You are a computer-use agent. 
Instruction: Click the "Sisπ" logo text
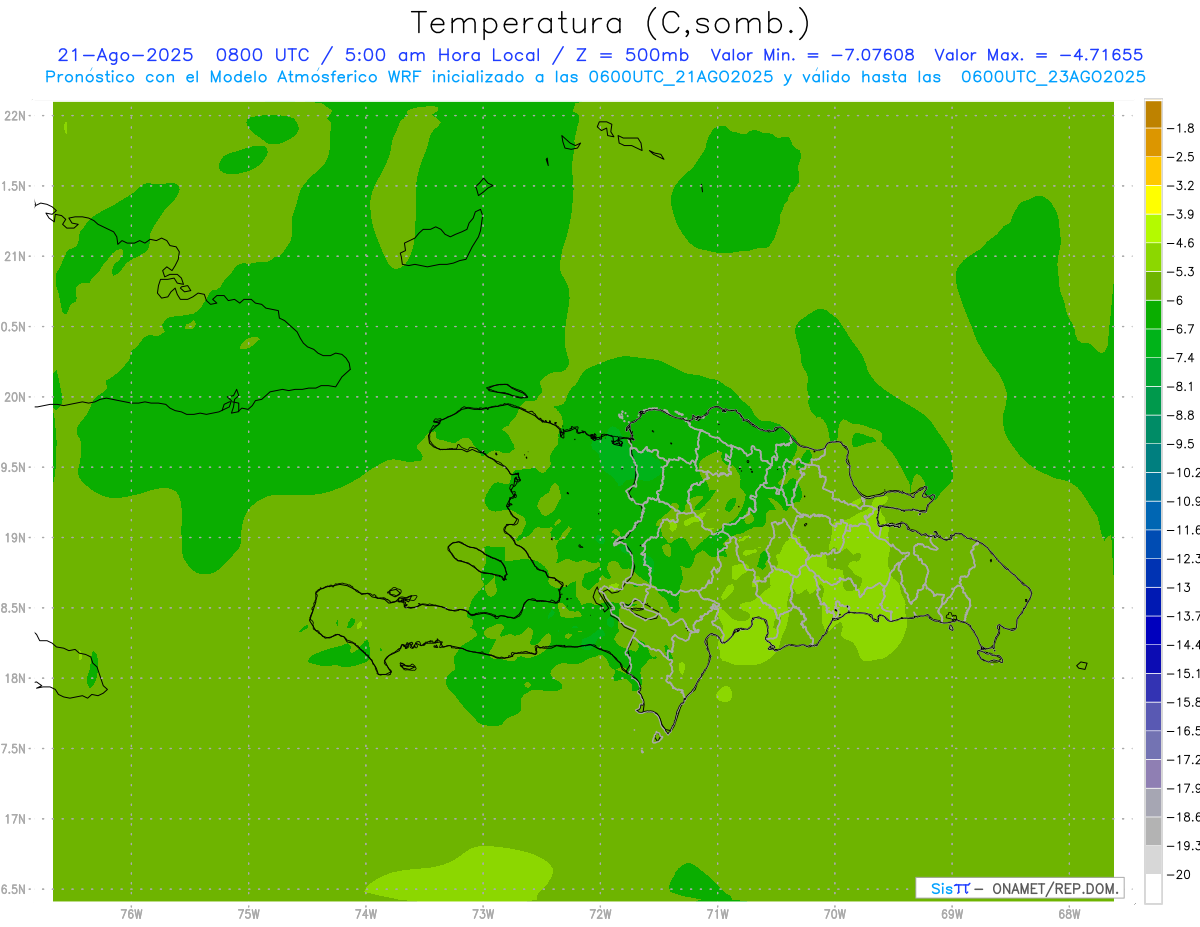point(950,888)
